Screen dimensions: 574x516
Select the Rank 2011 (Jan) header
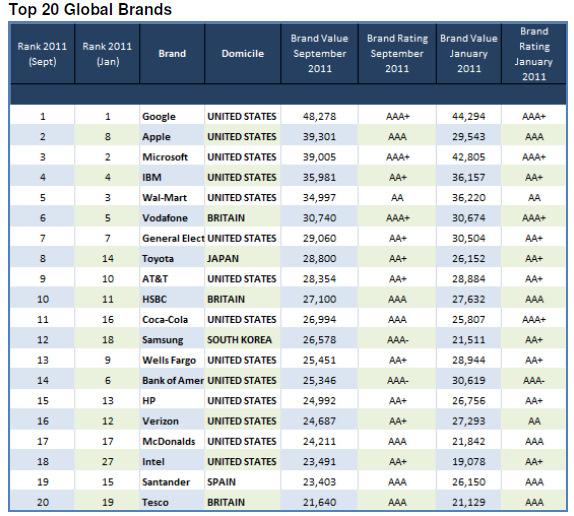(107, 54)
